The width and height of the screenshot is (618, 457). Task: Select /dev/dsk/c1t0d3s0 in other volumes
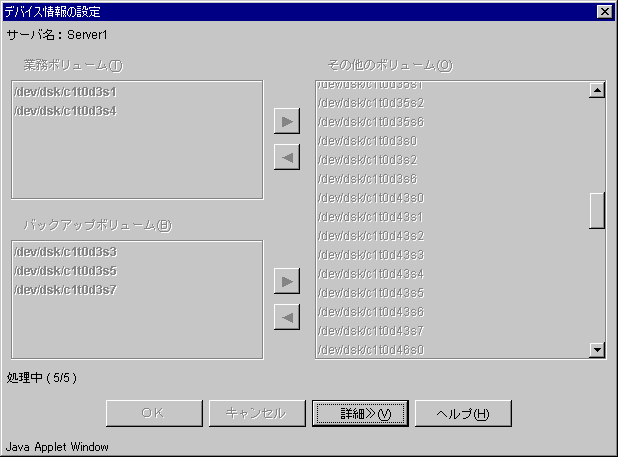pyautogui.click(x=367, y=141)
